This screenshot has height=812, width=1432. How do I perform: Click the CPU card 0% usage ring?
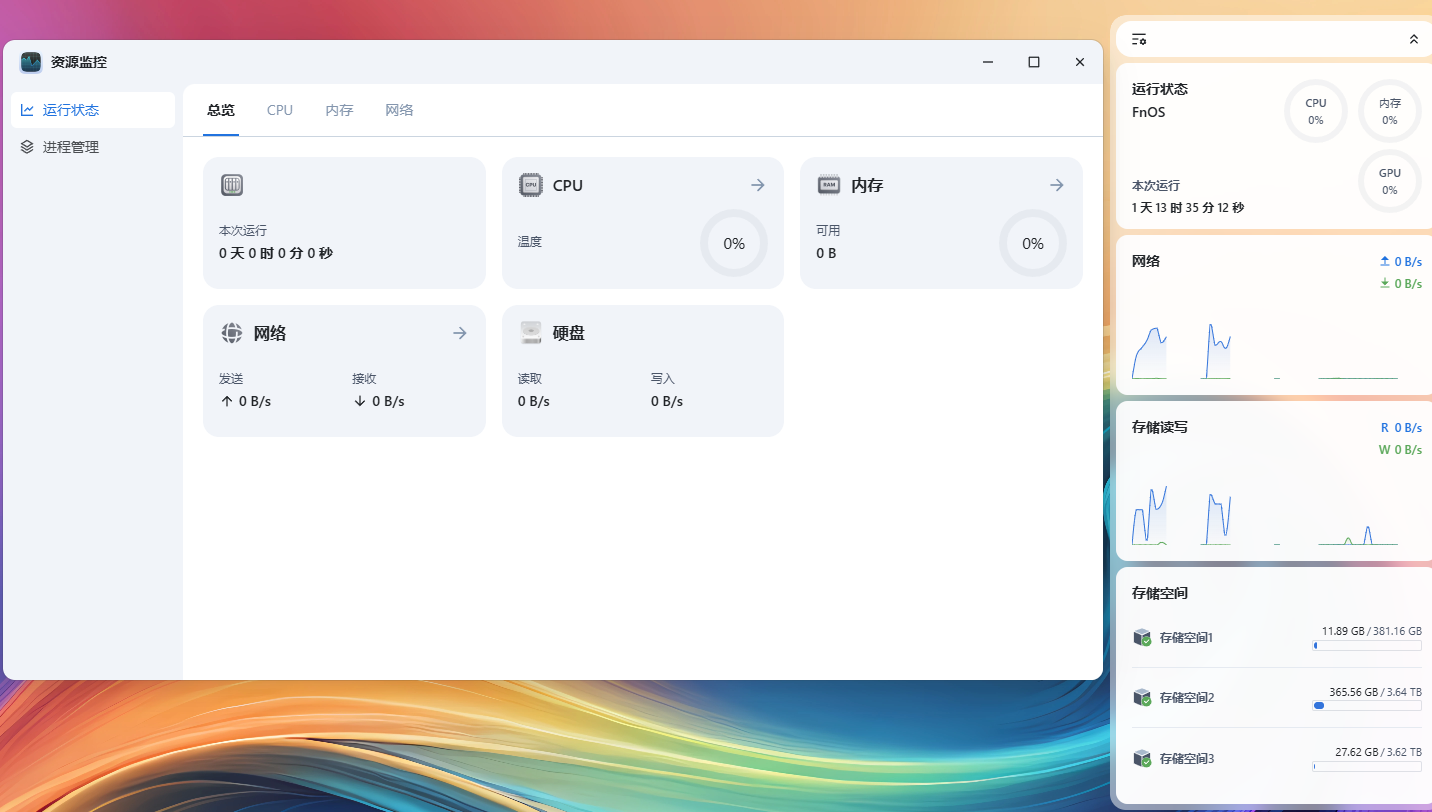[734, 243]
